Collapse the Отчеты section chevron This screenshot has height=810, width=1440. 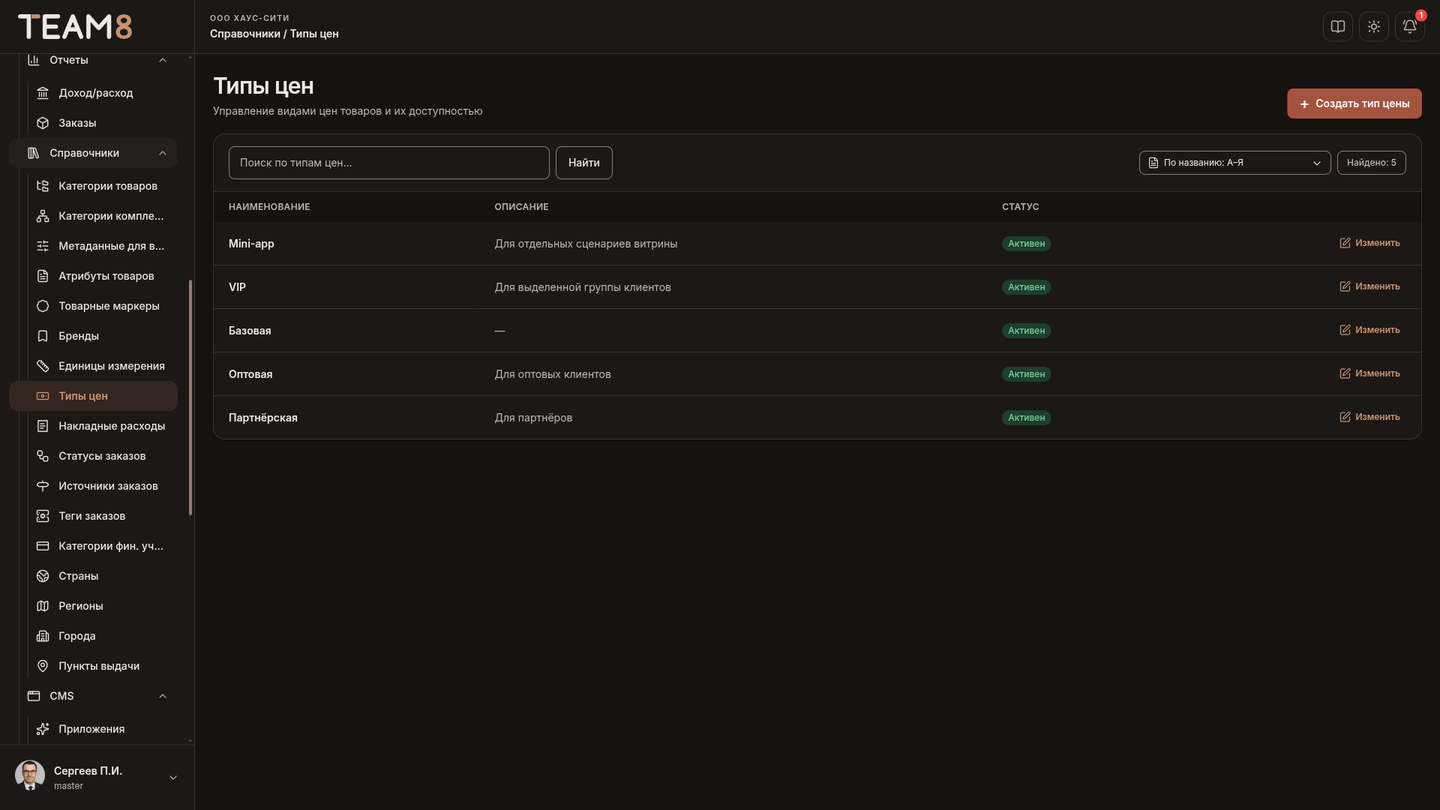coord(163,60)
